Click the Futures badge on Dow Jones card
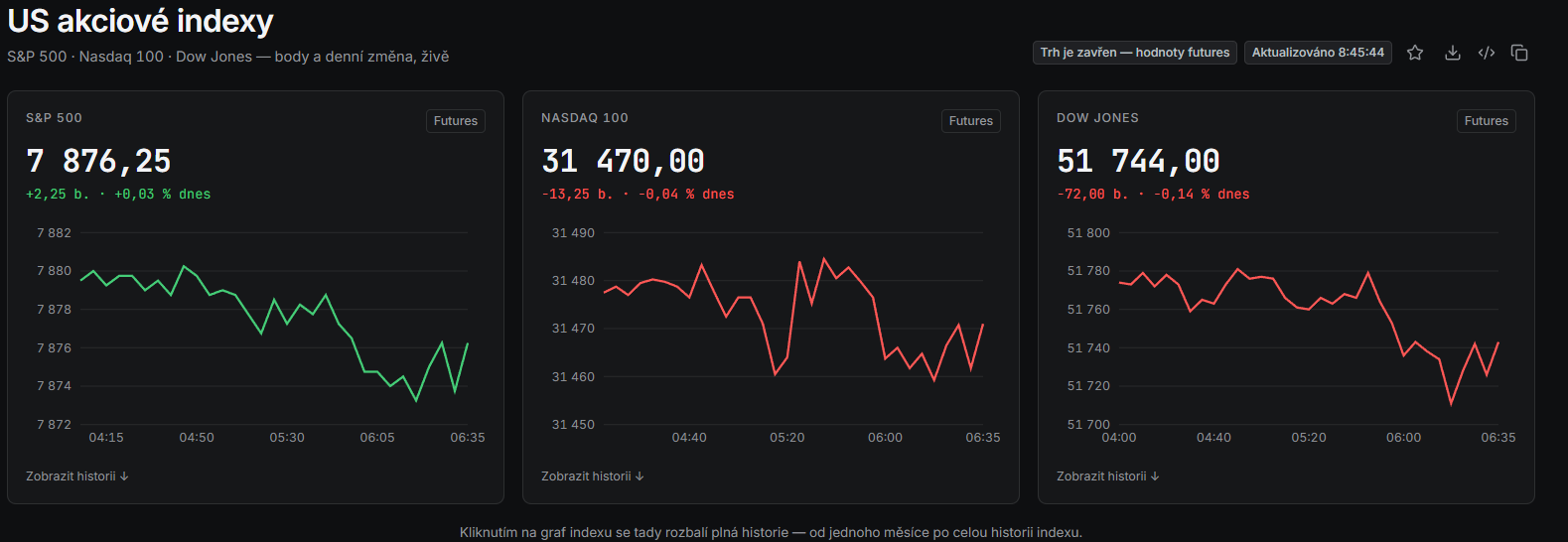This screenshot has height=542, width=1568. click(1487, 121)
